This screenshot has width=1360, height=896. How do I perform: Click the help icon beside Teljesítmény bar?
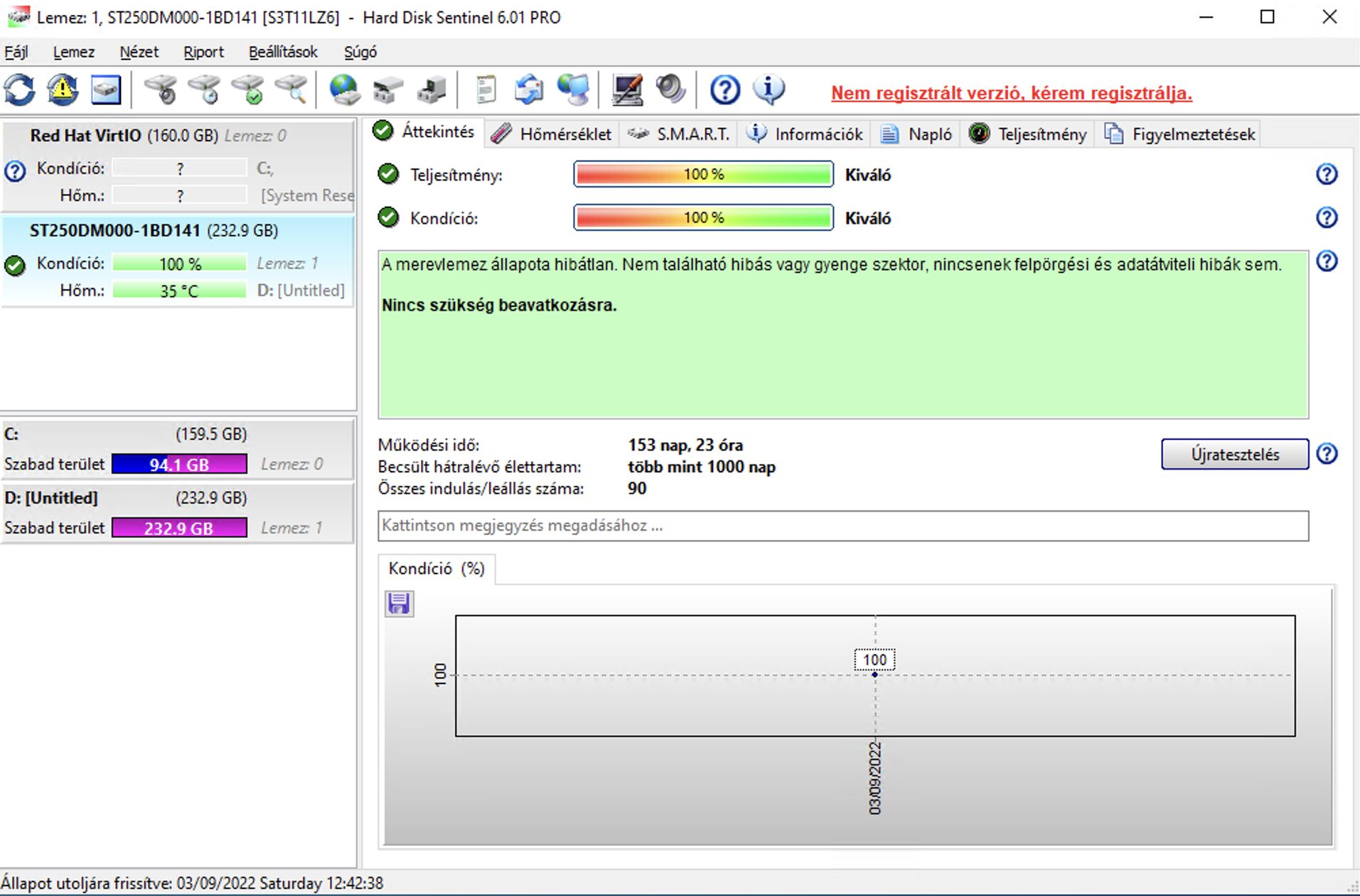1327,174
